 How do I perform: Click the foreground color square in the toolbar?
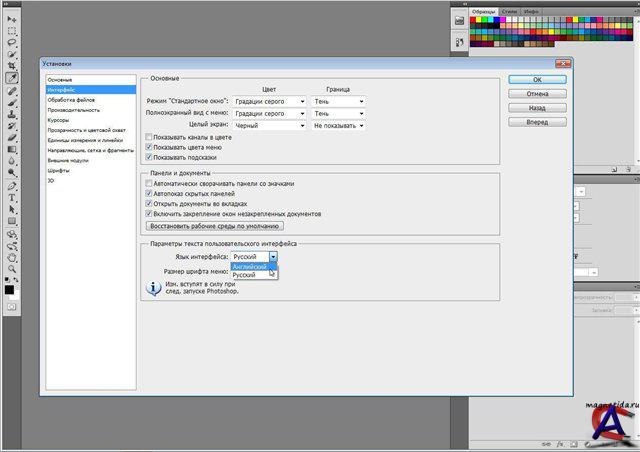10,289
